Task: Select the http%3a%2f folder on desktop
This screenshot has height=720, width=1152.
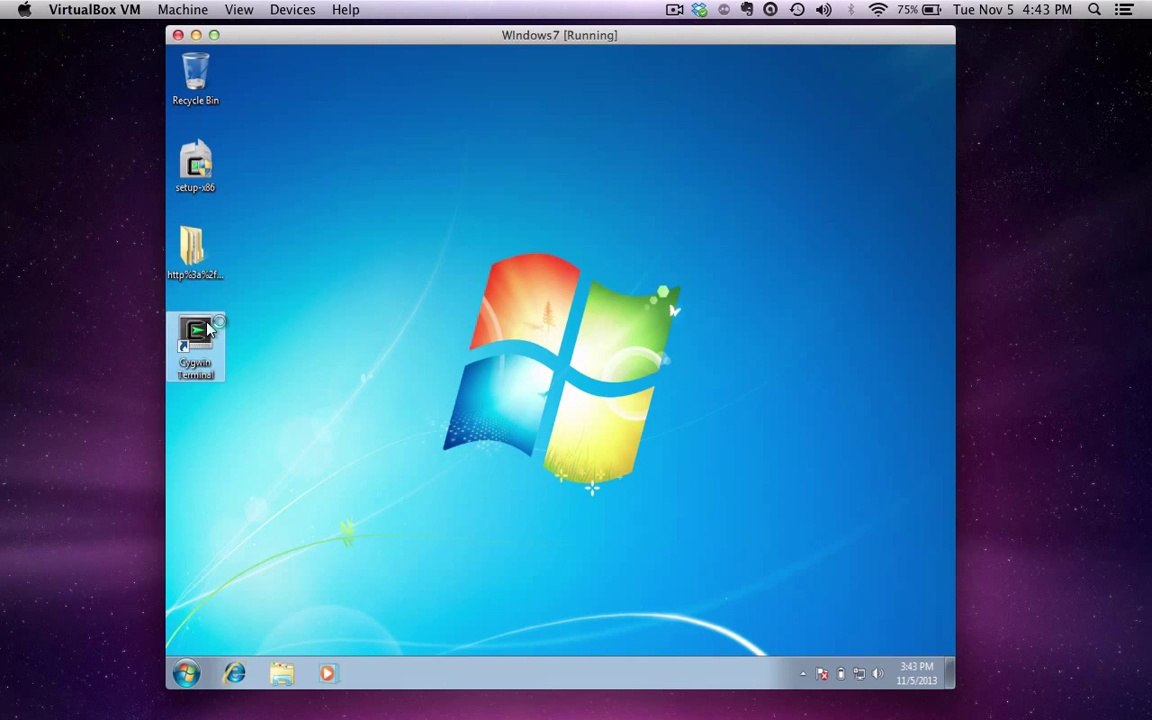Action: (x=195, y=253)
